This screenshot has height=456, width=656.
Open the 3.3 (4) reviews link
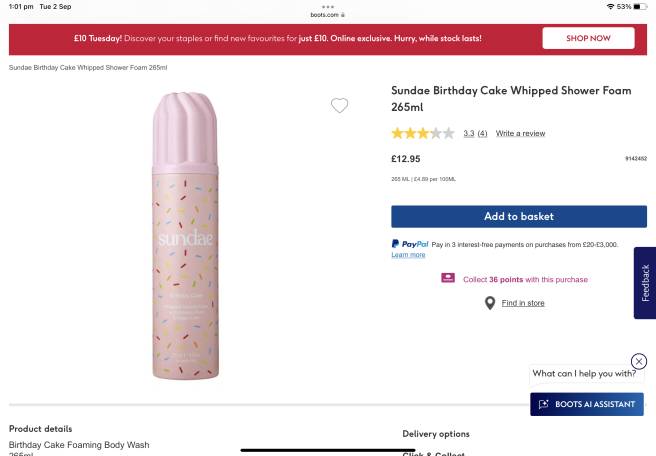(x=475, y=133)
